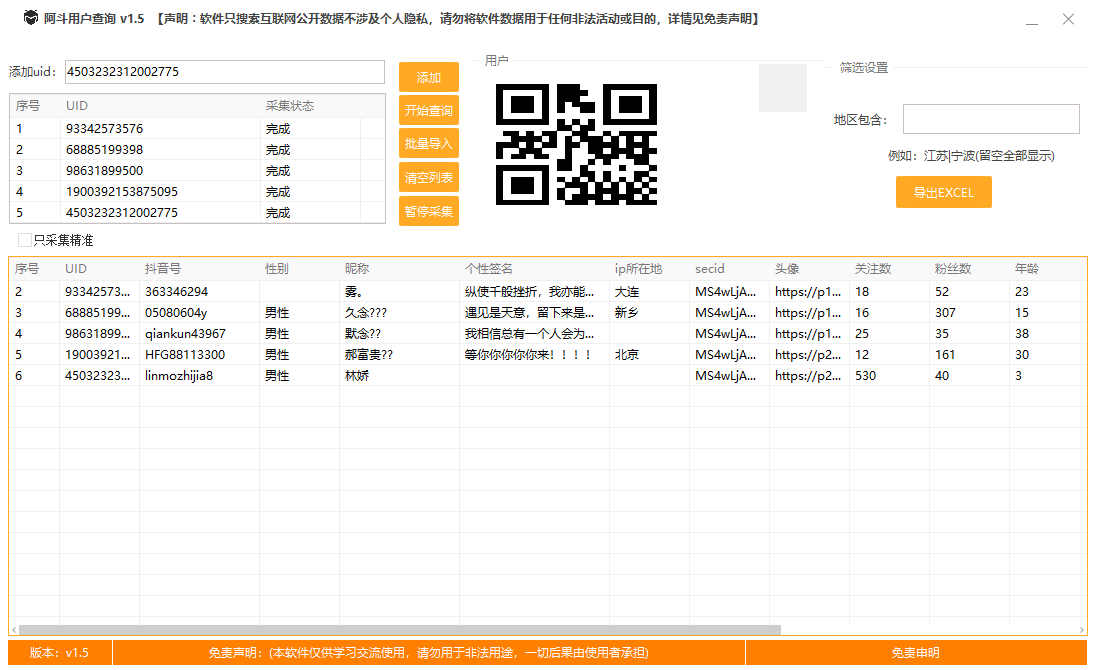Viewport: 1096px width, 670px height.
Task: Click the 头像 column header
Action: point(809,268)
